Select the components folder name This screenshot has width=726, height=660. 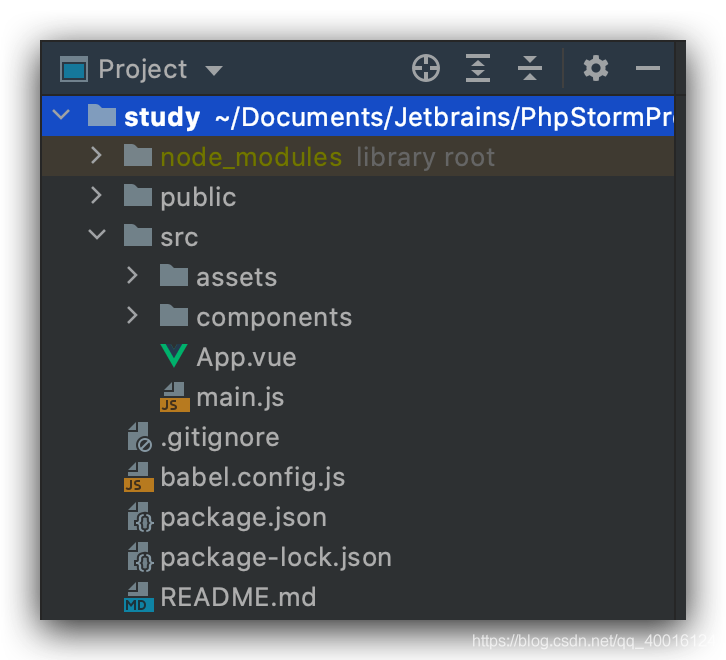click(274, 318)
